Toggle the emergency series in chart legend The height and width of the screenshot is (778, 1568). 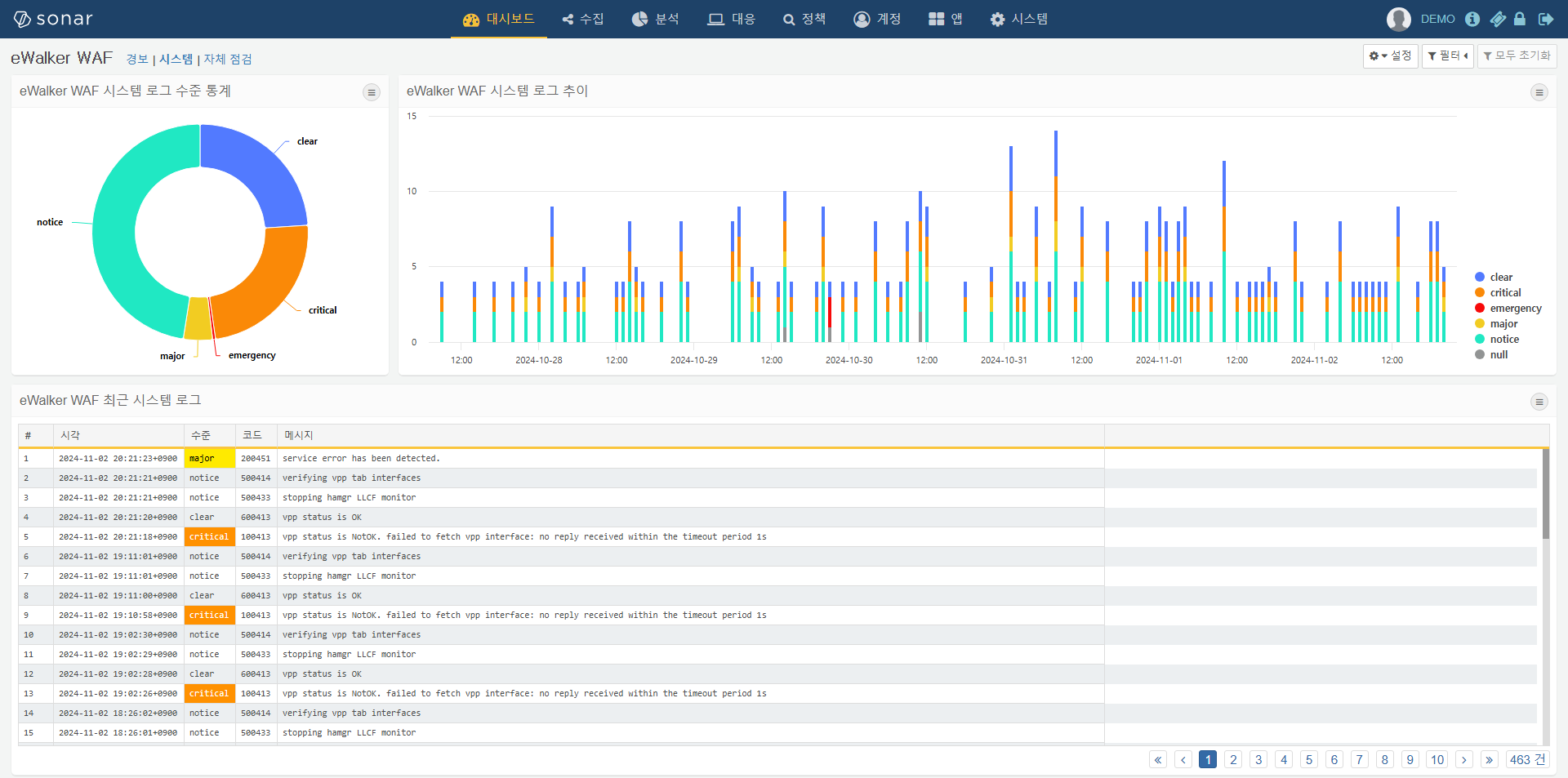point(1508,308)
